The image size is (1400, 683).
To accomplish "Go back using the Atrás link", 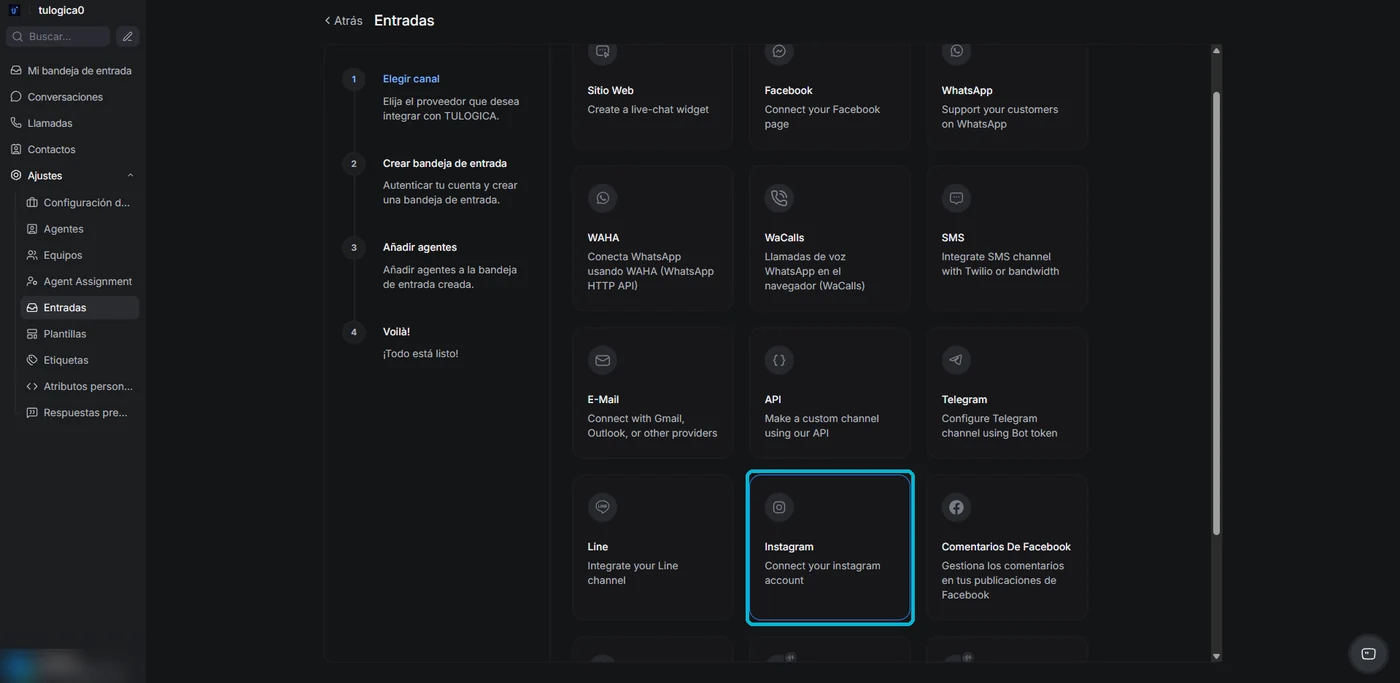I will [343, 20].
